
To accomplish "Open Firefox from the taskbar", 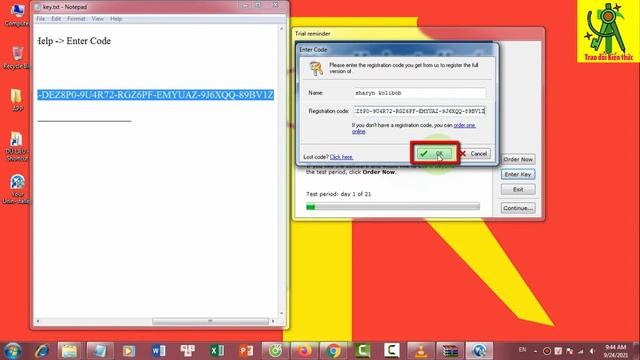I will point(304,351).
